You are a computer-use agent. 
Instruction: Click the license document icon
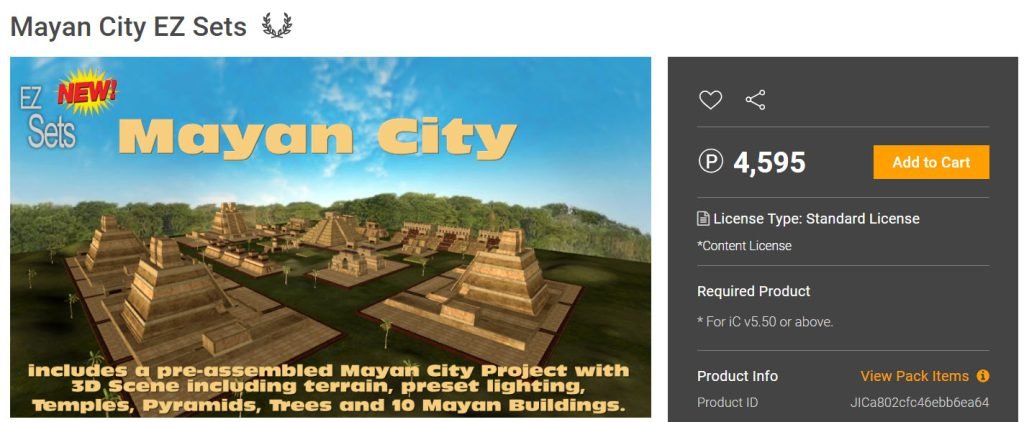(x=703, y=219)
